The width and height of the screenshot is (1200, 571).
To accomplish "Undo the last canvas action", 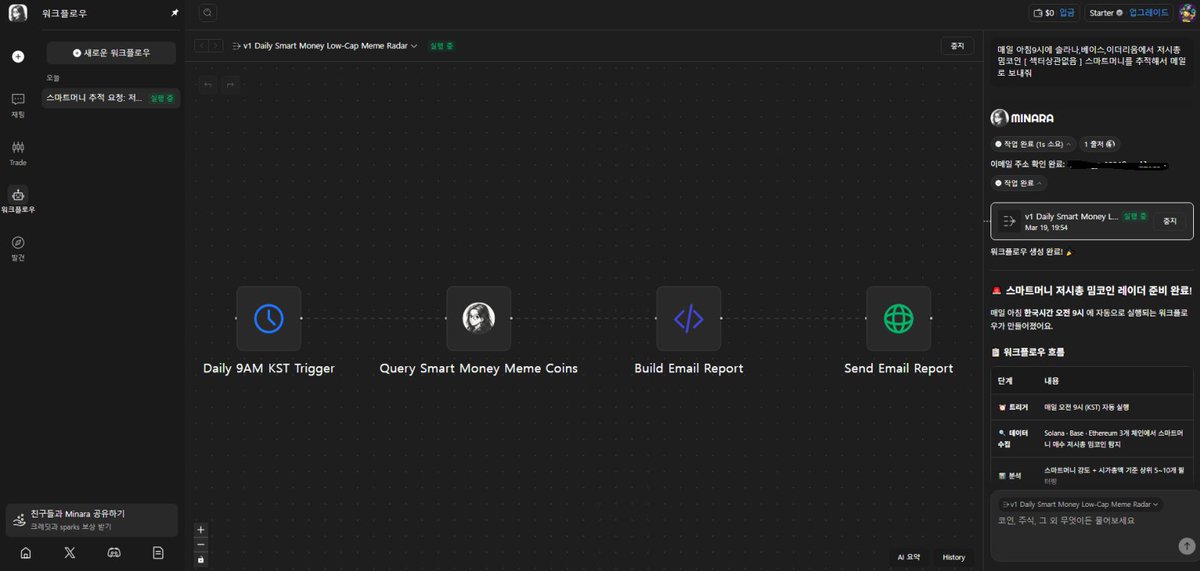I will click(x=207, y=84).
